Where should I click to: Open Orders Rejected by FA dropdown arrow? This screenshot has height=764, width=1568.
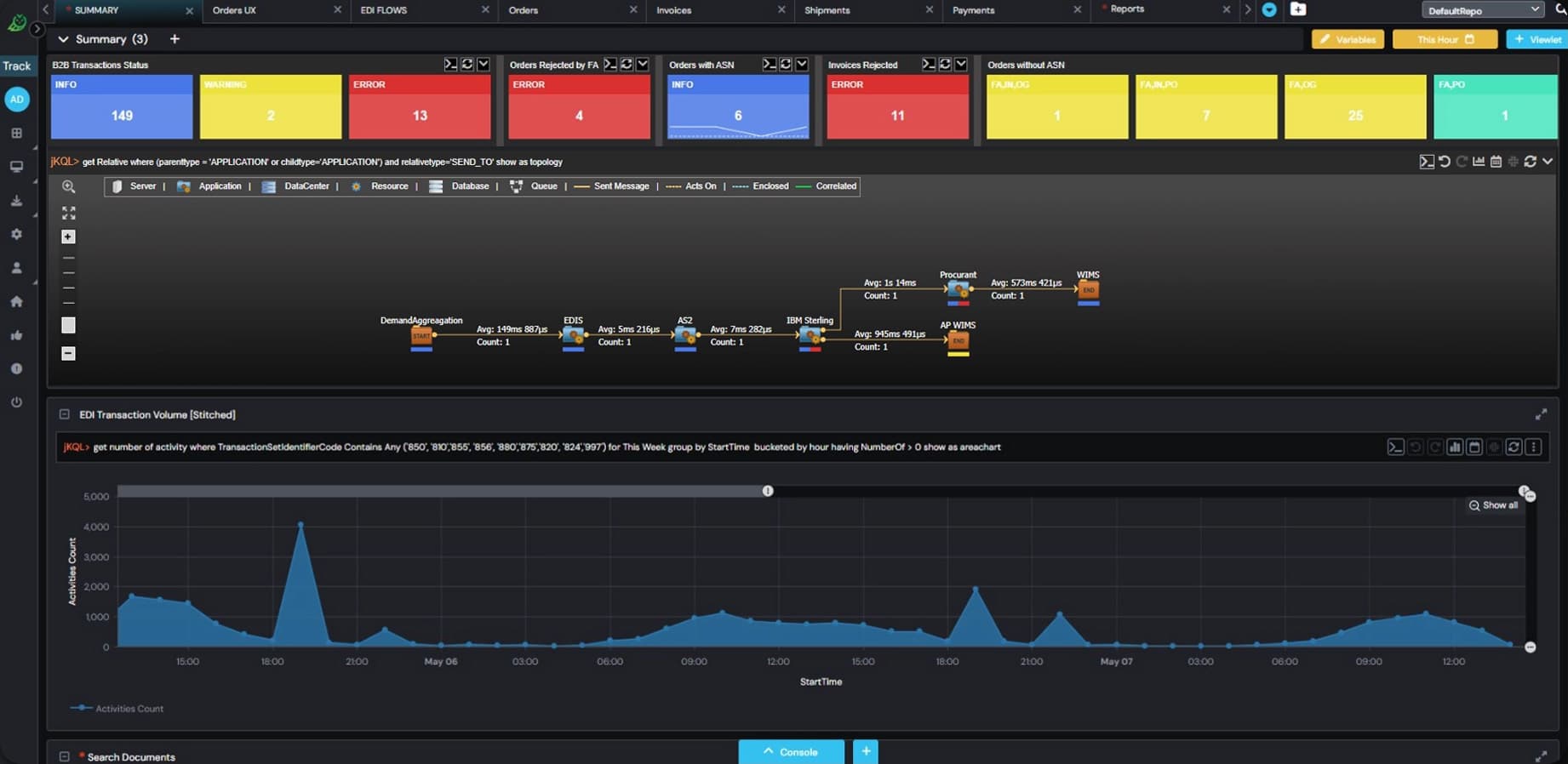(x=643, y=65)
